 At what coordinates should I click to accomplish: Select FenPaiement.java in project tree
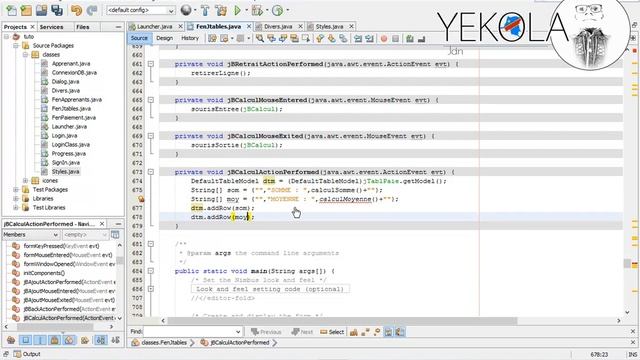point(73,118)
